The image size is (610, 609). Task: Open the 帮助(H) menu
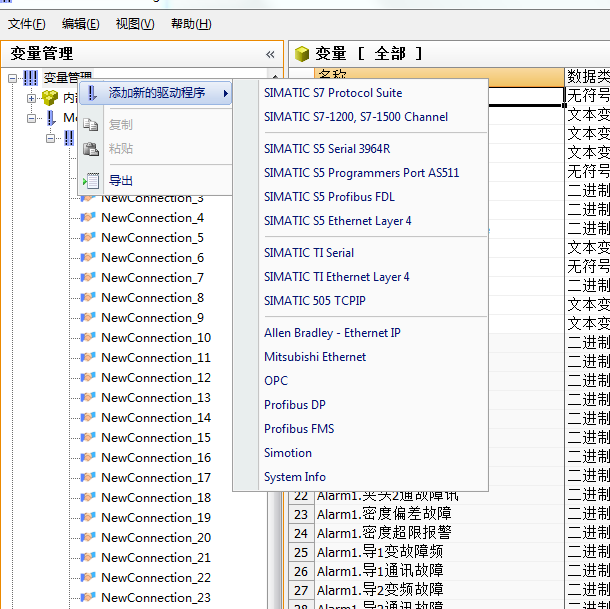click(191, 24)
